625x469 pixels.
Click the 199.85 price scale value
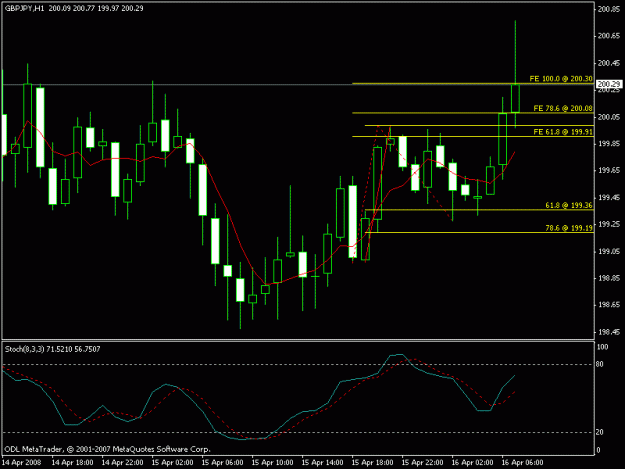tap(609, 143)
